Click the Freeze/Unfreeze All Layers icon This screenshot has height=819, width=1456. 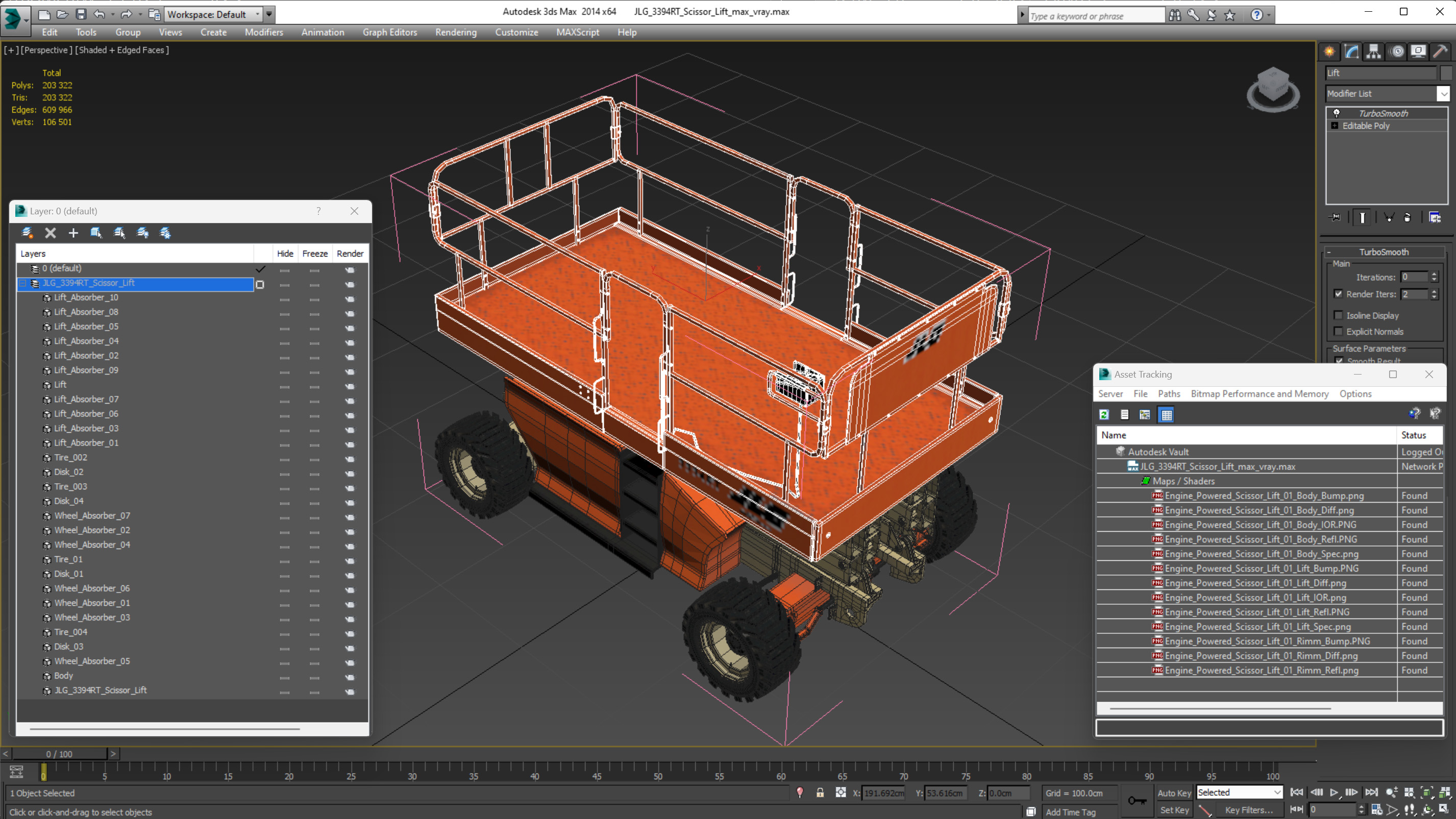(165, 233)
